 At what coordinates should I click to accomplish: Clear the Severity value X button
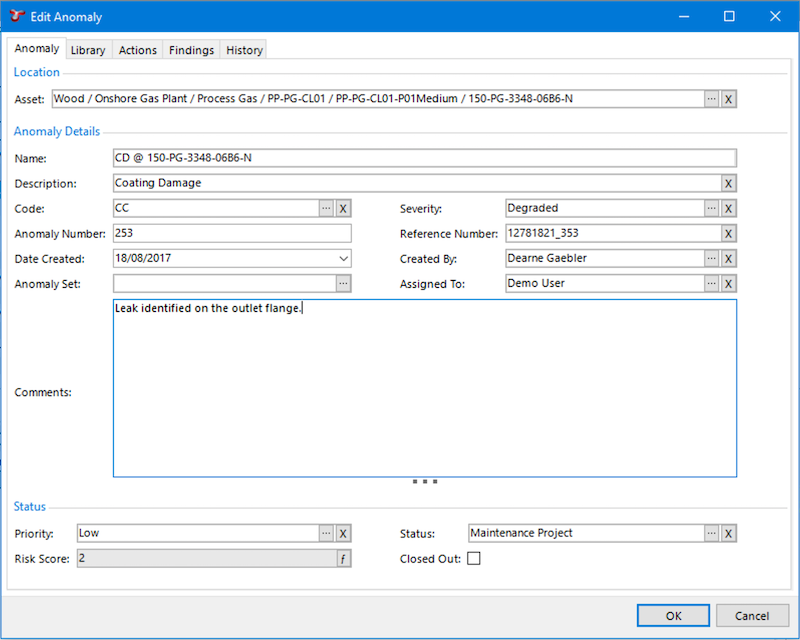point(729,208)
